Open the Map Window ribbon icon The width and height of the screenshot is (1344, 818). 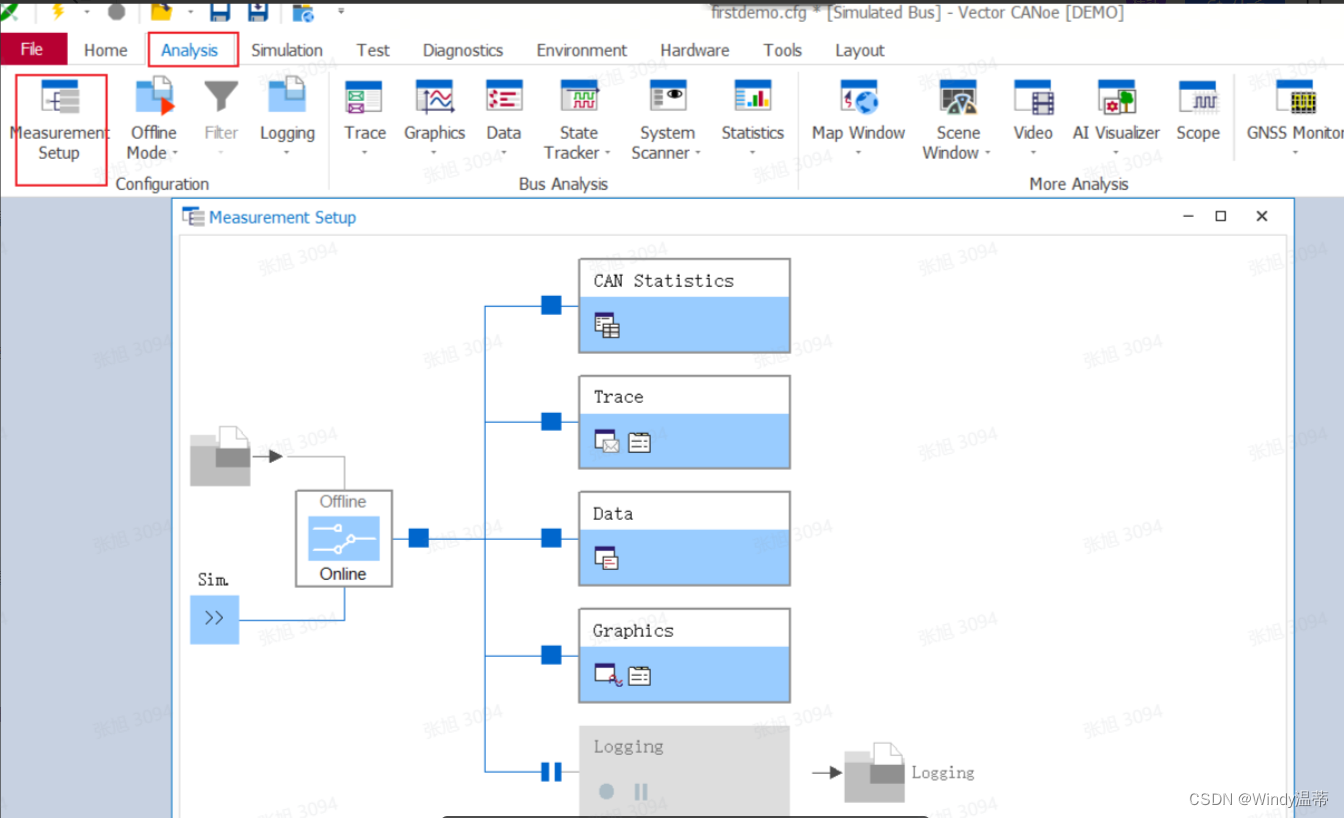click(x=859, y=97)
